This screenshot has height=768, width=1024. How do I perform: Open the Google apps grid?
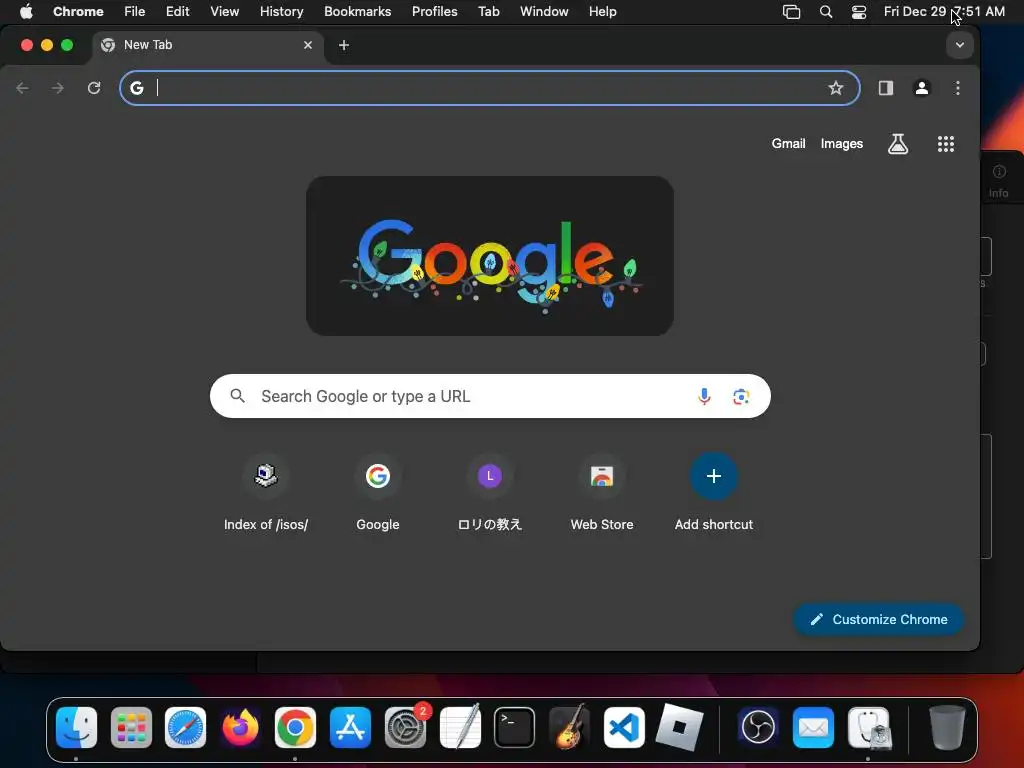pos(946,144)
